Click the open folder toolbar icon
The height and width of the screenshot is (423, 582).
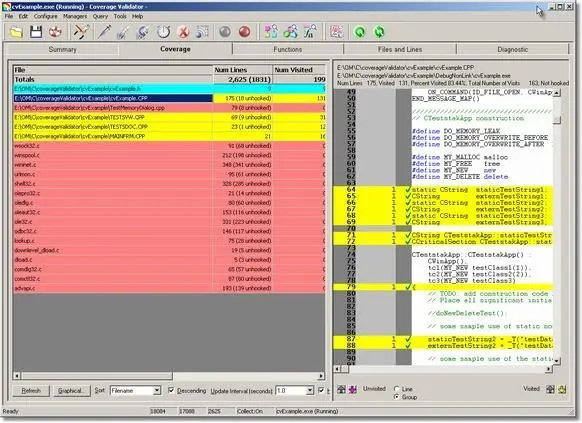[x=16, y=32]
